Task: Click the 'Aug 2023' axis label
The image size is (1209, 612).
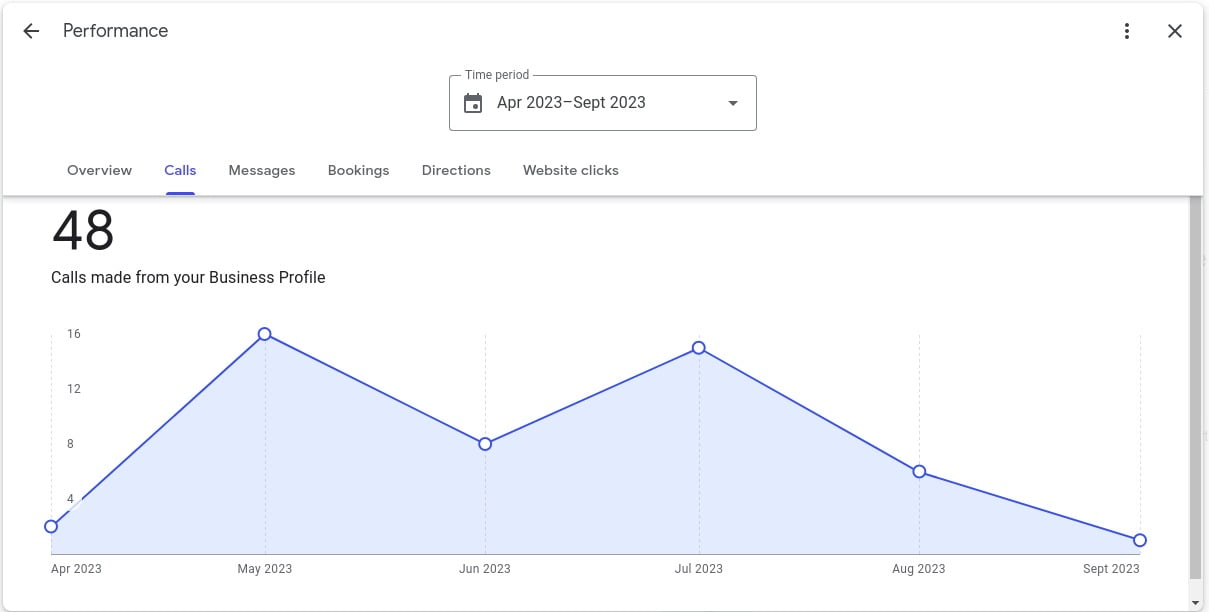Action: pos(919,569)
